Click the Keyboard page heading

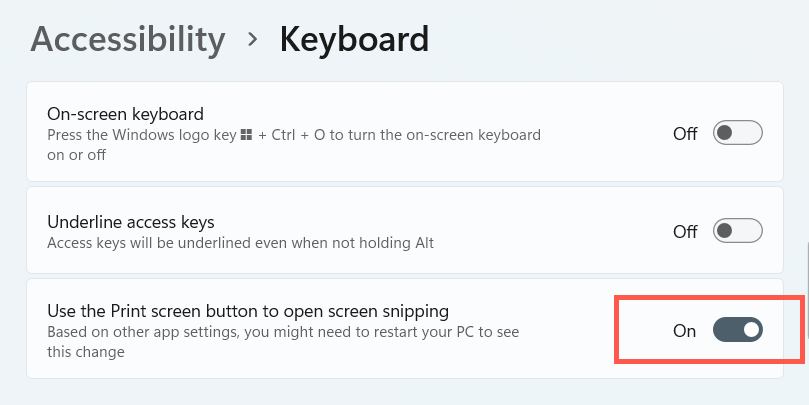(x=354, y=39)
